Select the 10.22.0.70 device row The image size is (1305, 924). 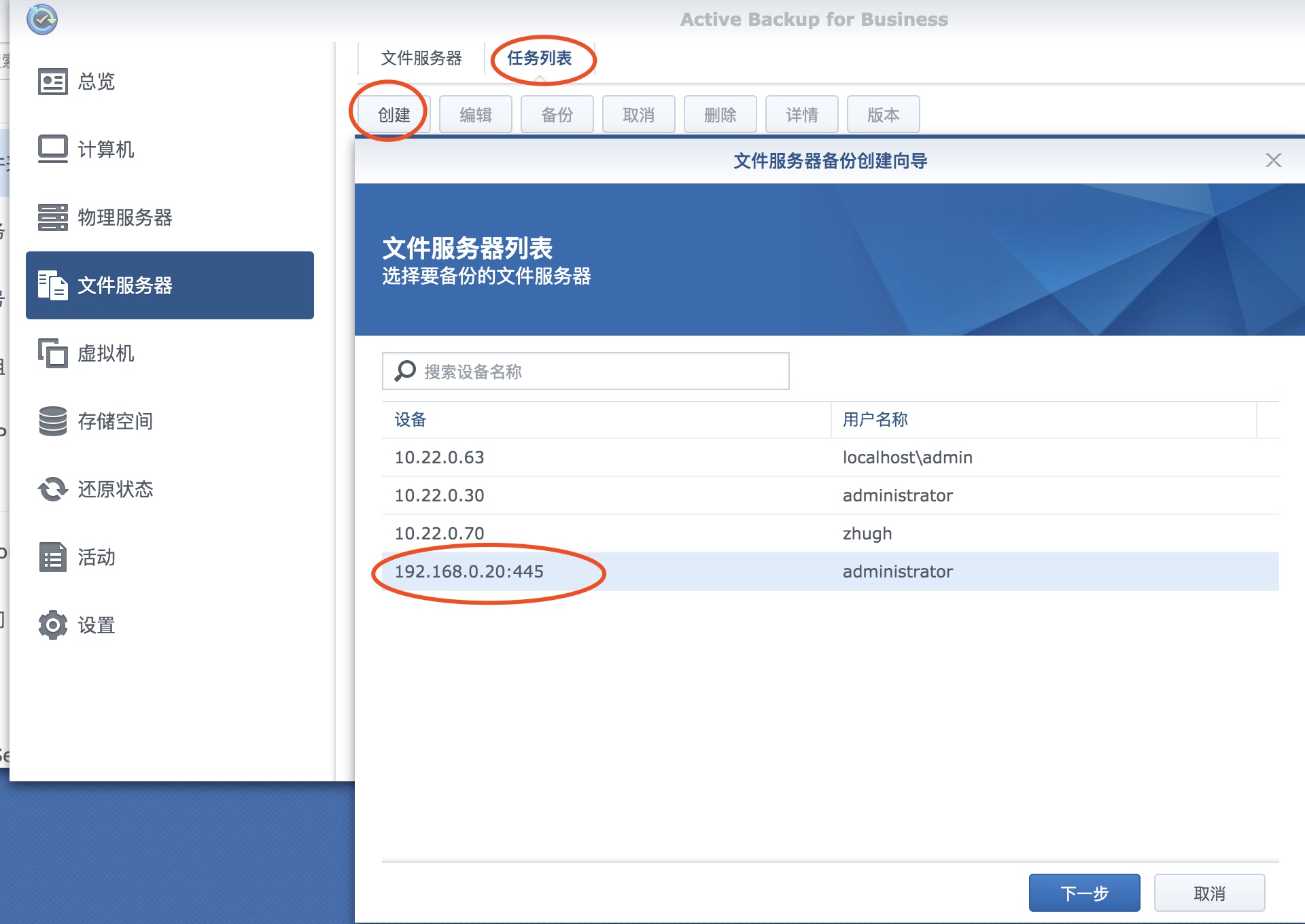pyautogui.click(x=831, y=533)
